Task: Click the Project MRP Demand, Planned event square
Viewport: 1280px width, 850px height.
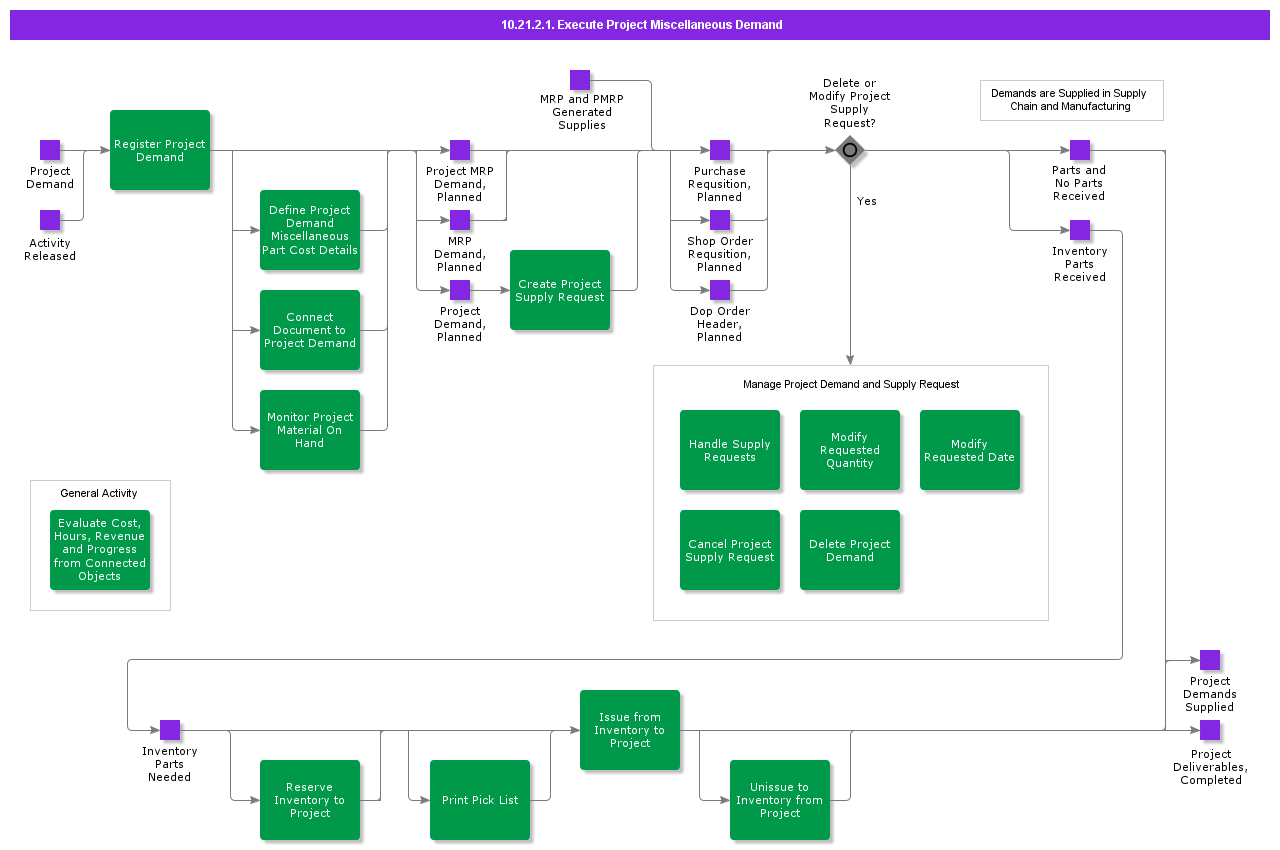Action: click(460, 150)
